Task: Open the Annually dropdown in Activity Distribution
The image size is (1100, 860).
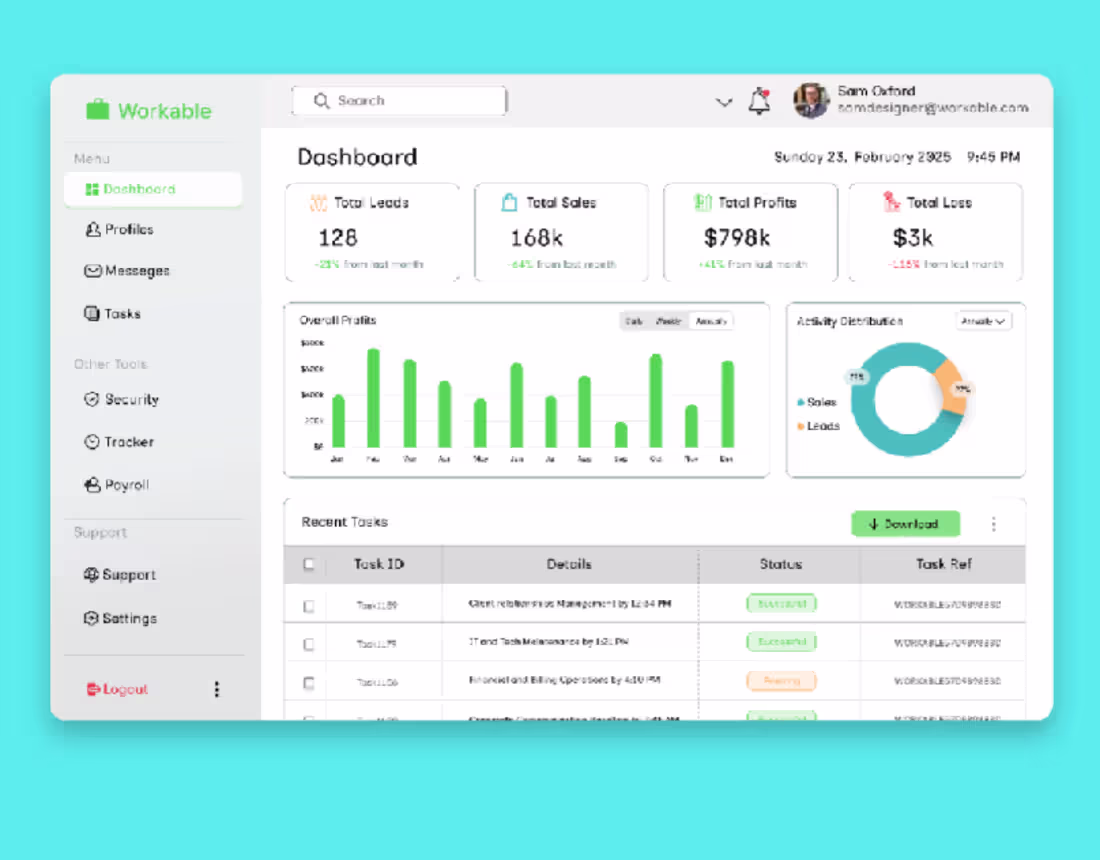Action: [983, 321]
